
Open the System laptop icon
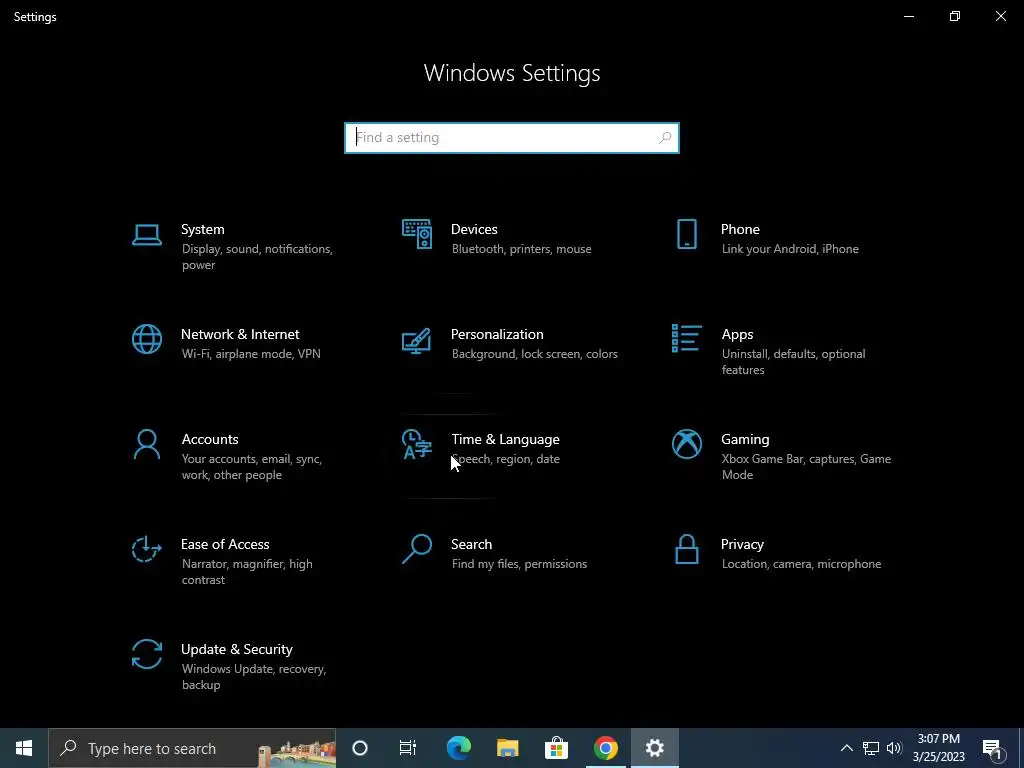[x=146, y=235]
